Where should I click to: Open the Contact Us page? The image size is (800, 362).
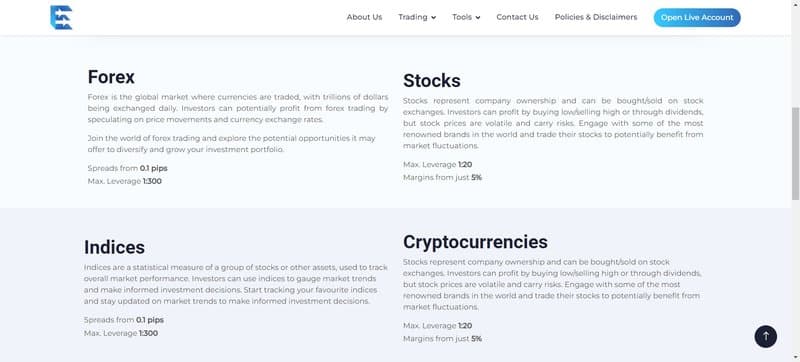[517, 17]
